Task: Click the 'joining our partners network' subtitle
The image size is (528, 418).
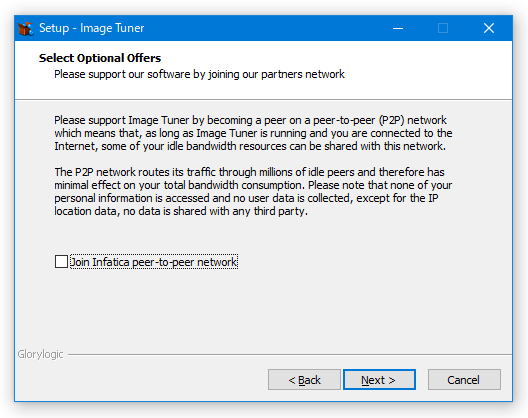Action: tap(276, 74)
